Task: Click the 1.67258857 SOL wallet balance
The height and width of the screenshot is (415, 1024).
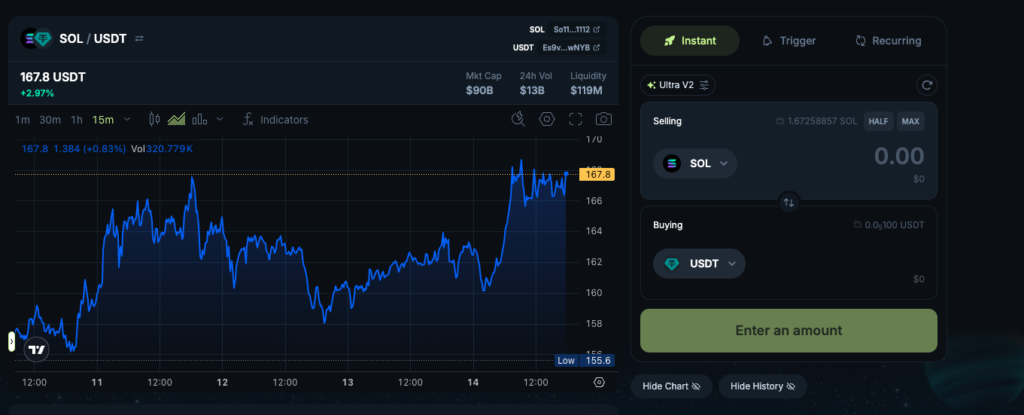Action: point(816,122)
